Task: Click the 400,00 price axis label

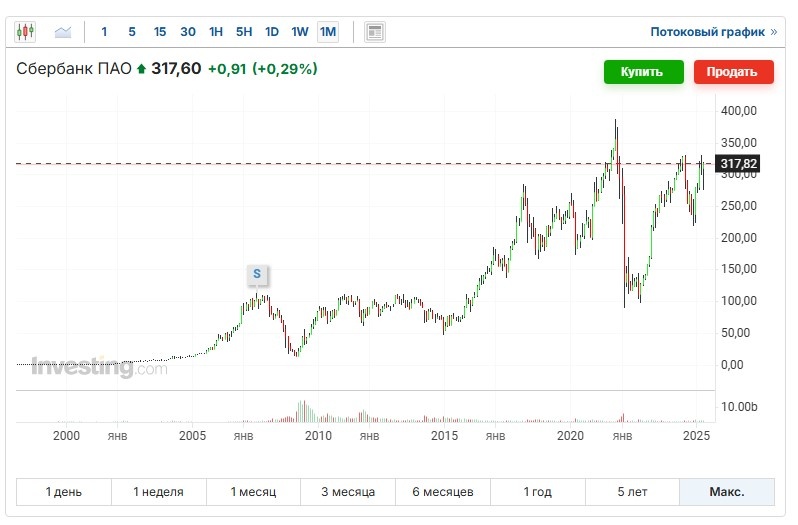Action: (x=738, y=111)
